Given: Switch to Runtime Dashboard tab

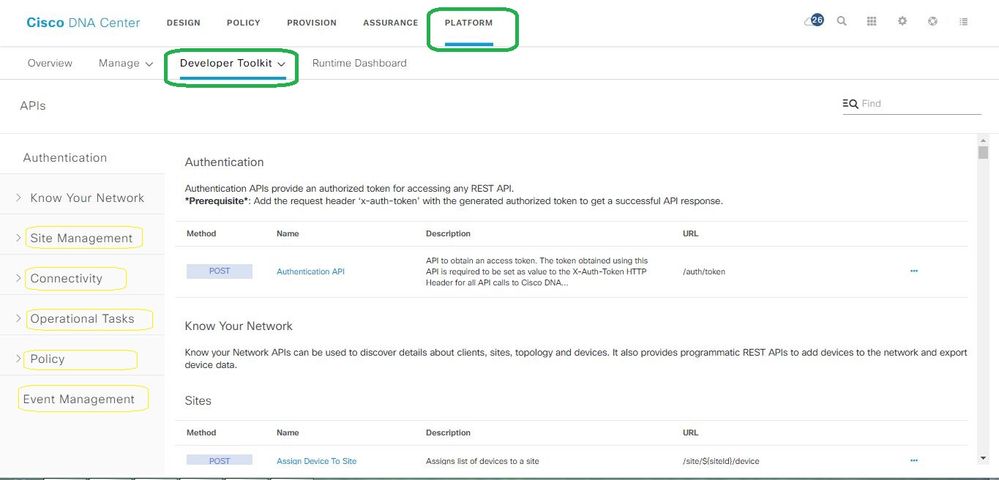Looking at the screenshot, I should click(x=359, y=63).
